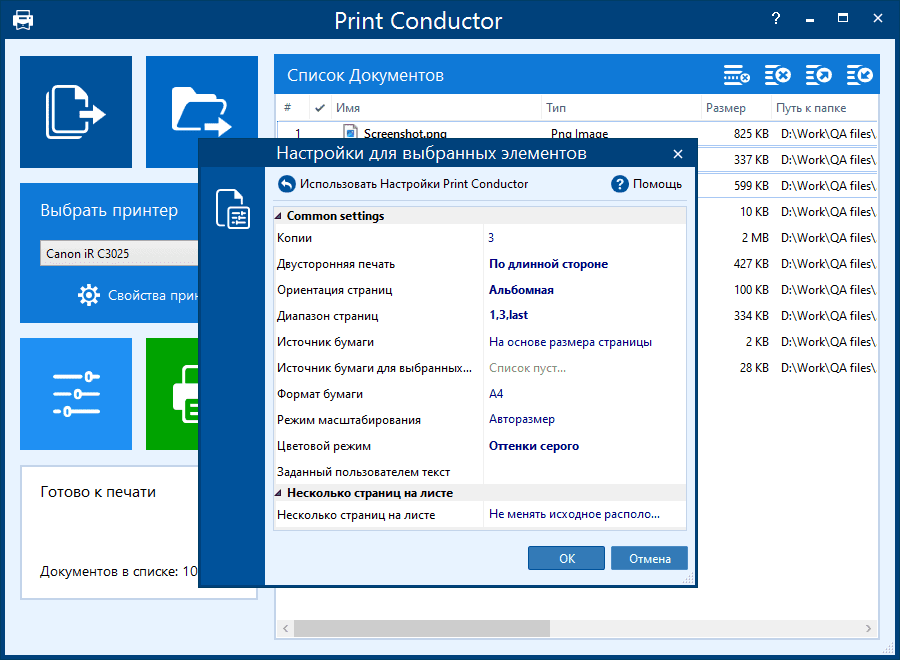Click the 599 KB size cell
The image size is (900, 660).
751,185
